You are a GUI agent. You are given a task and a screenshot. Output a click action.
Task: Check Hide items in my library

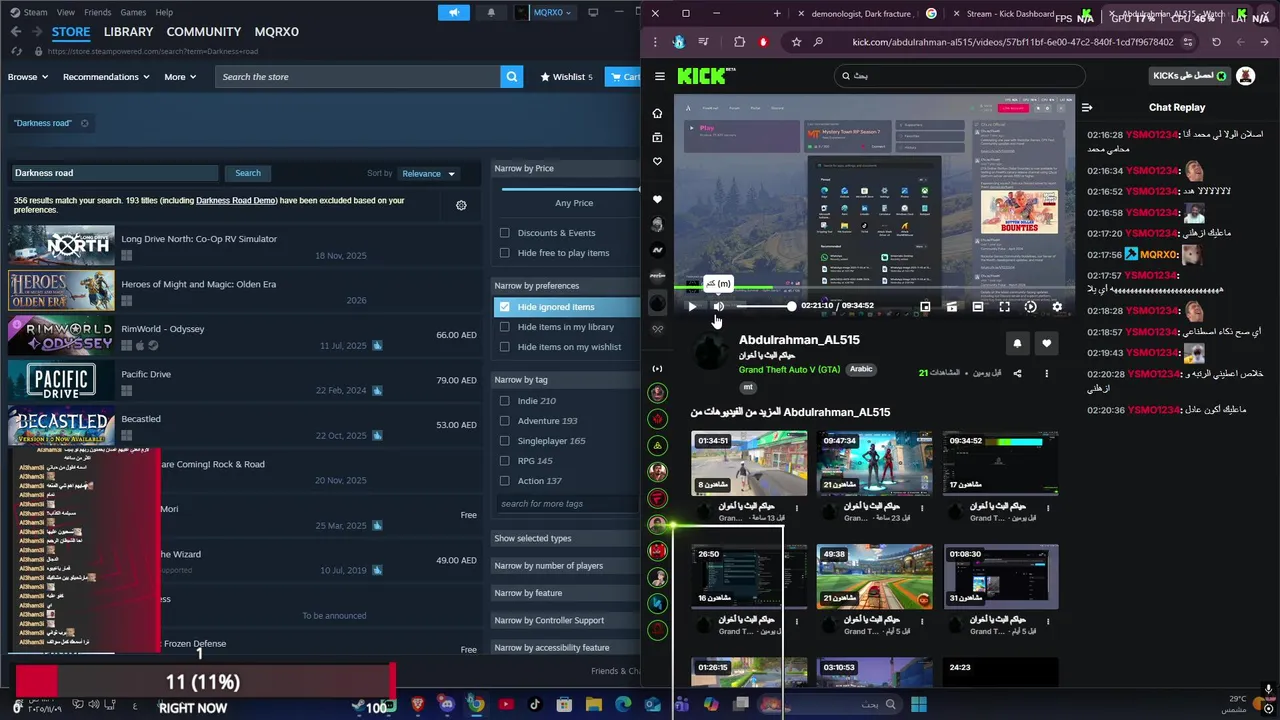tap(504, 327)
